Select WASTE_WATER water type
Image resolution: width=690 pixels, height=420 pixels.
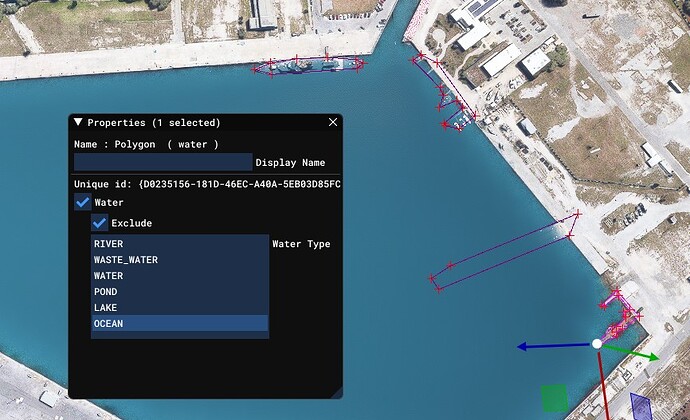tap(180, 259)
